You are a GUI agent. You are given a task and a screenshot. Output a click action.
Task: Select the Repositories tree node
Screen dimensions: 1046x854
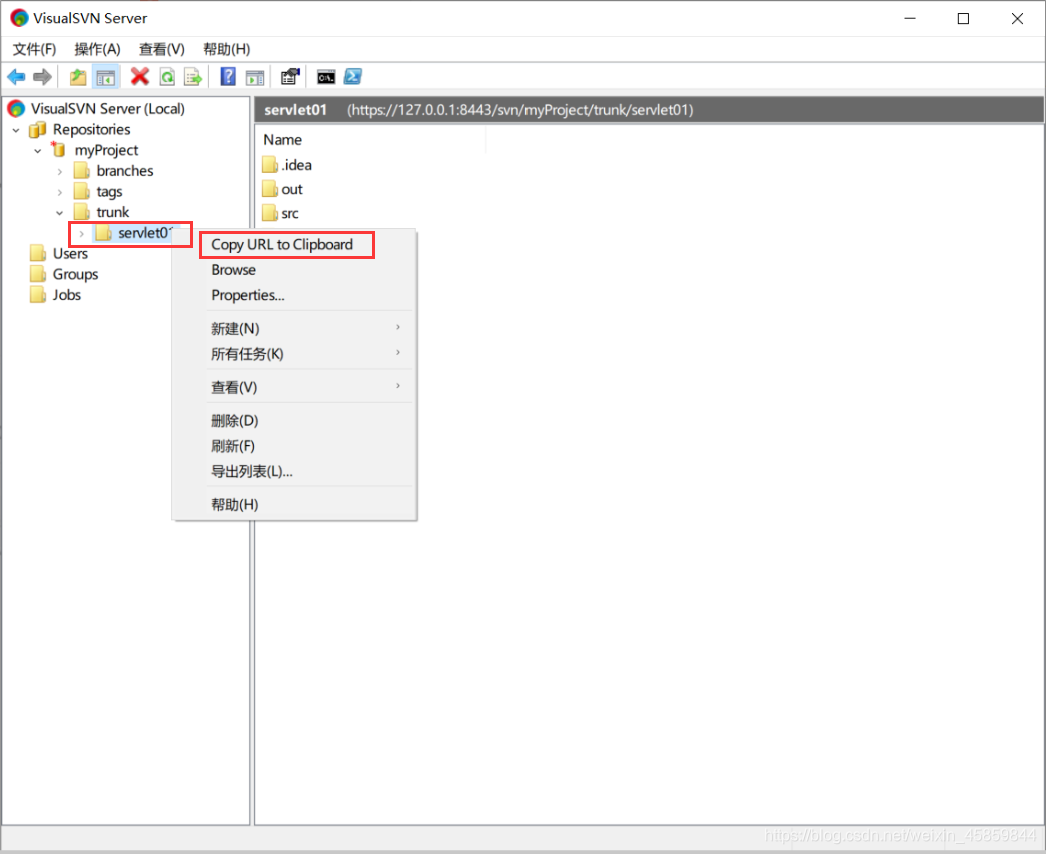coord(91,129)
